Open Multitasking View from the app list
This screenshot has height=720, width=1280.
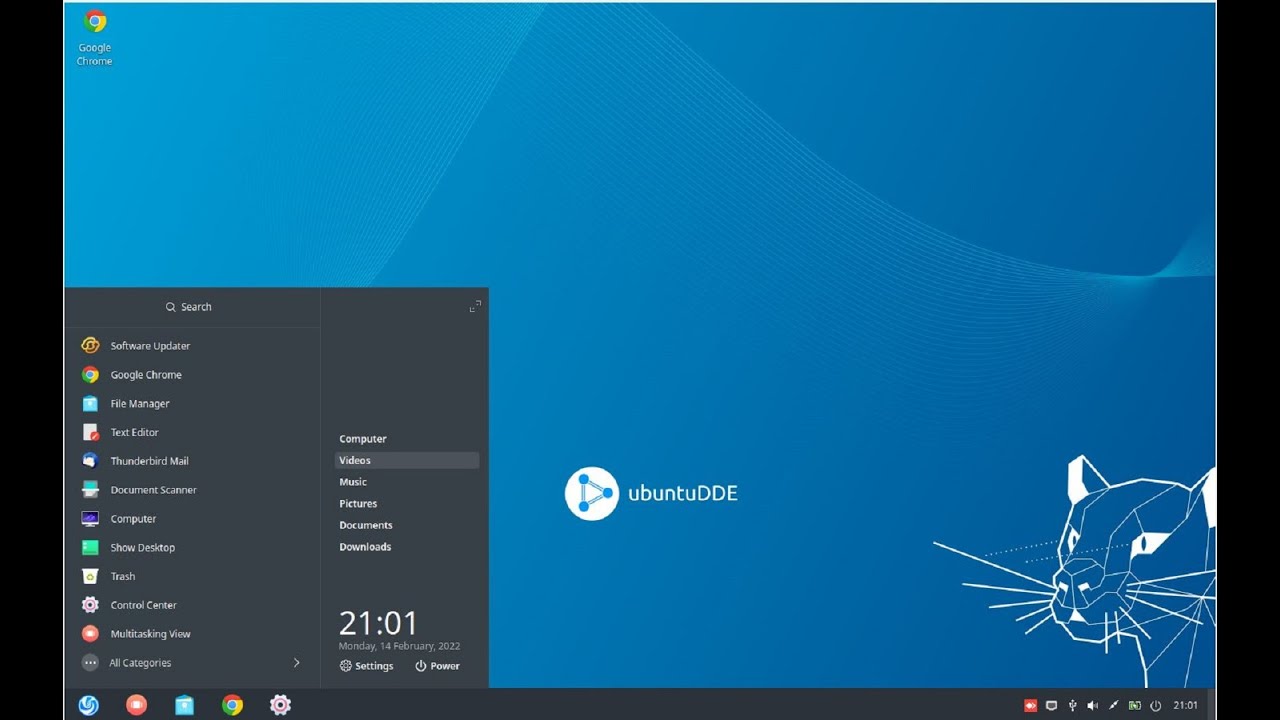[192, 634]
